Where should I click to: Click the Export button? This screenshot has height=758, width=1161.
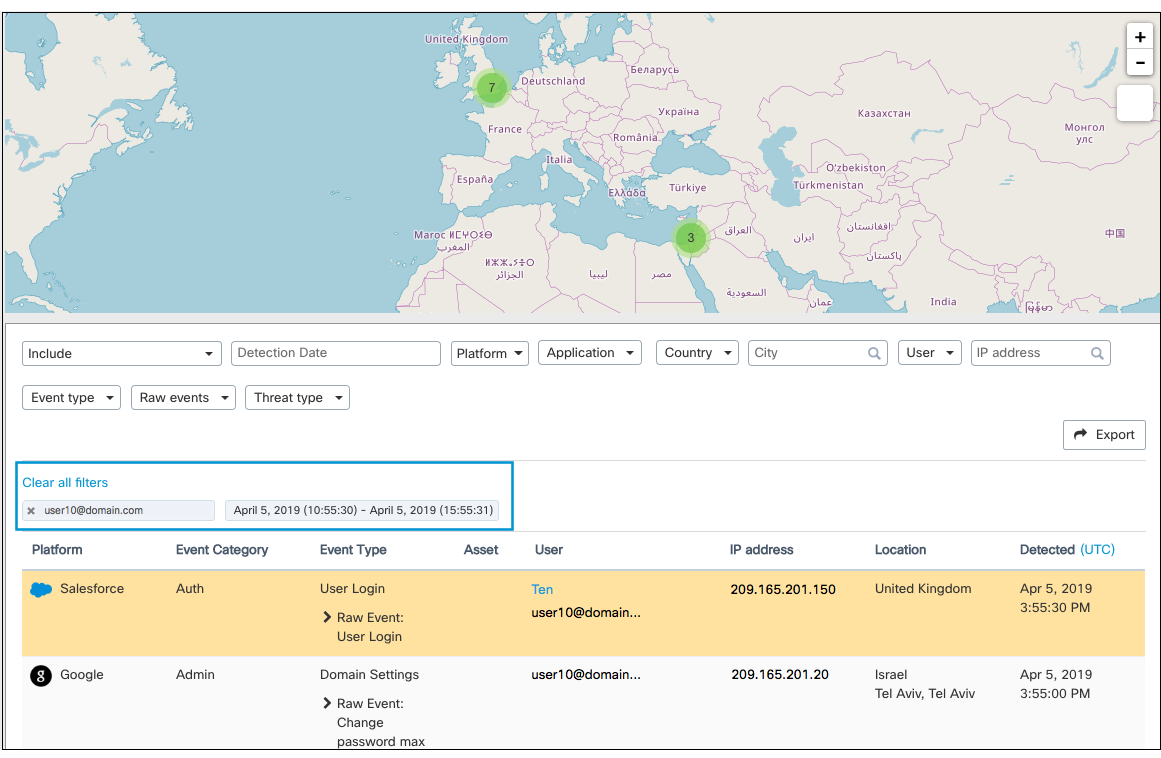tap(1104, 435)
